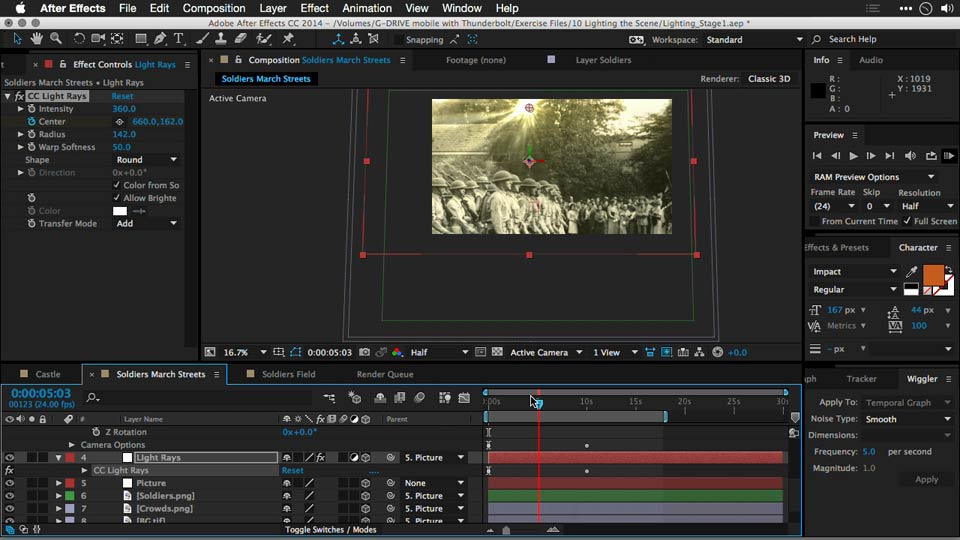Hide the Crowds.png layer eye
Screen dimensions: 960x540
click(9, 509)
